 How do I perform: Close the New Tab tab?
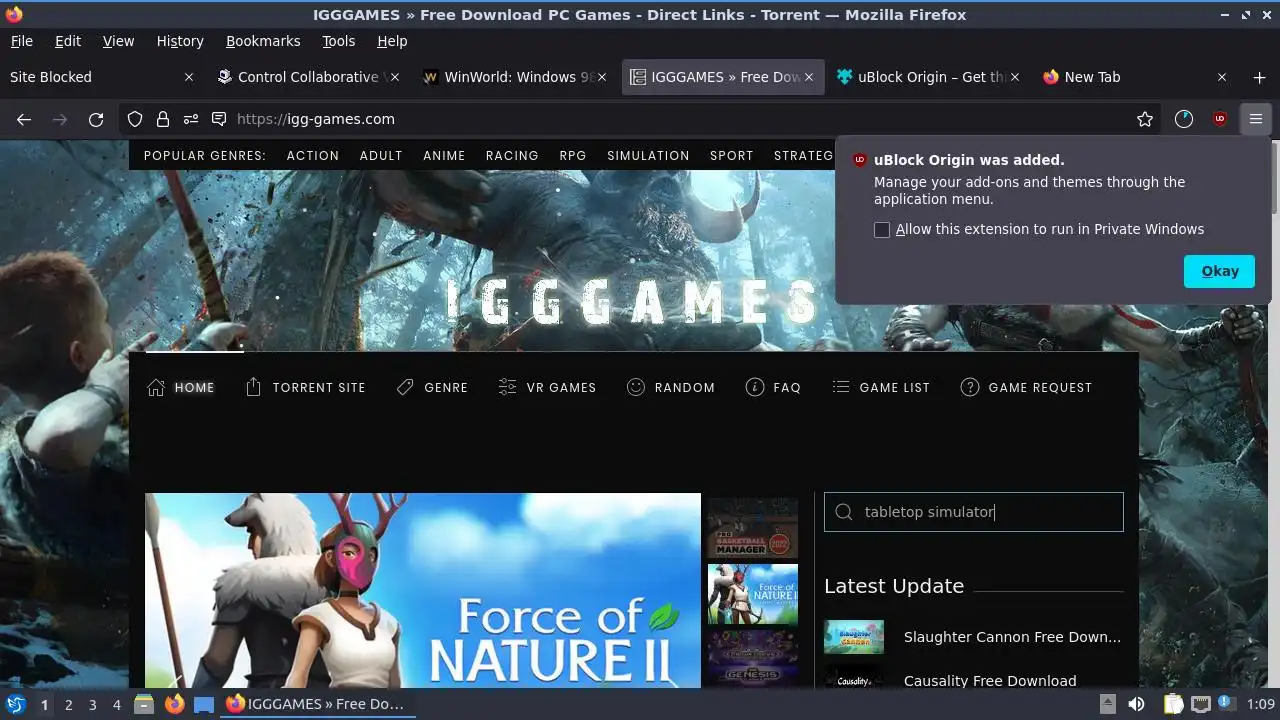coord(1221,77)
